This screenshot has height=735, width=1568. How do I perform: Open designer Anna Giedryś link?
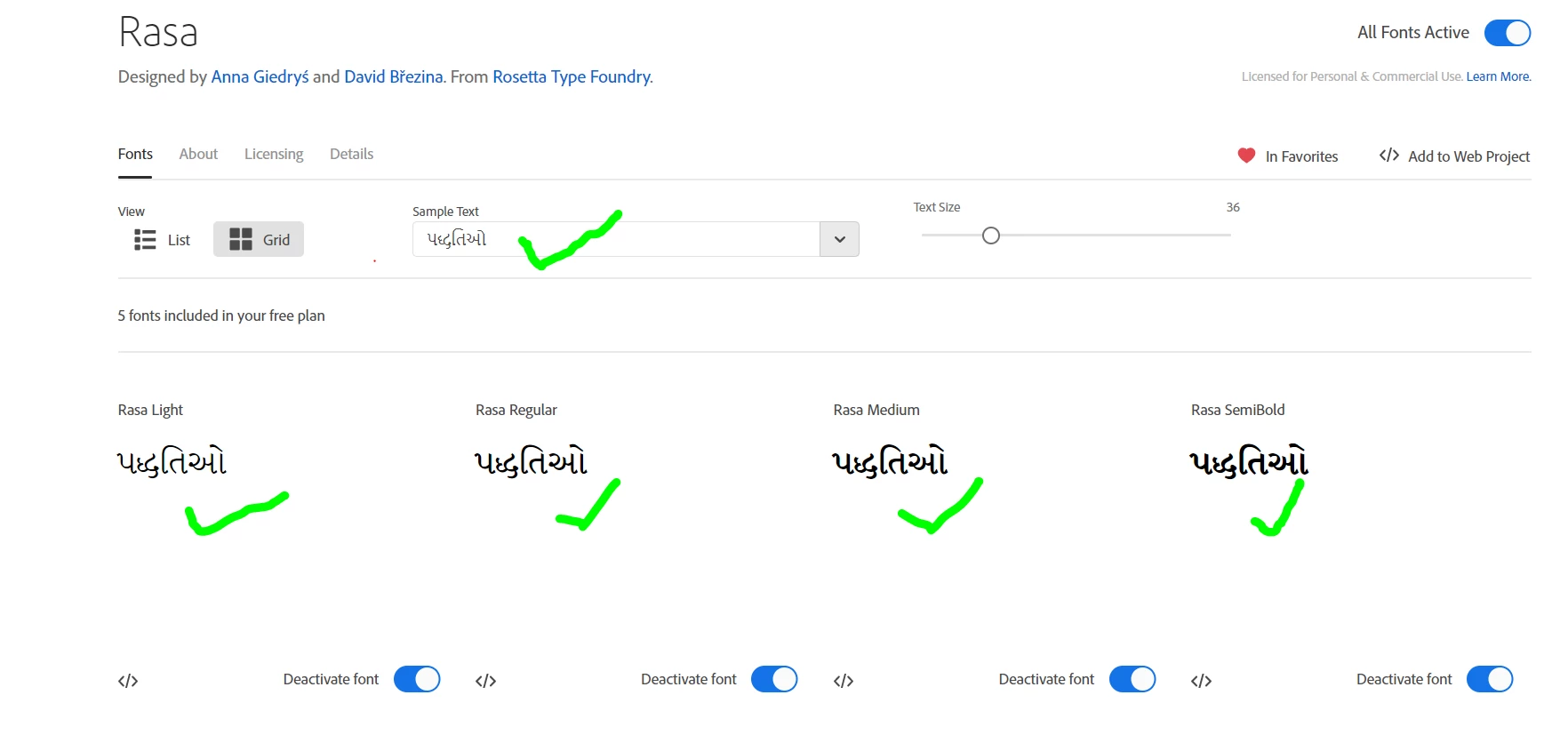[x=260, y=76]
